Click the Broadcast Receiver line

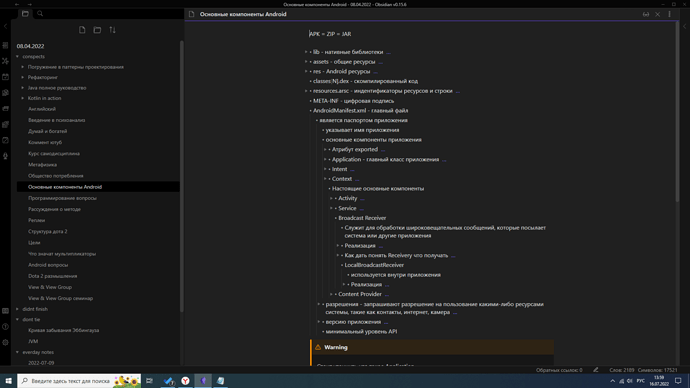pos(362,218)
